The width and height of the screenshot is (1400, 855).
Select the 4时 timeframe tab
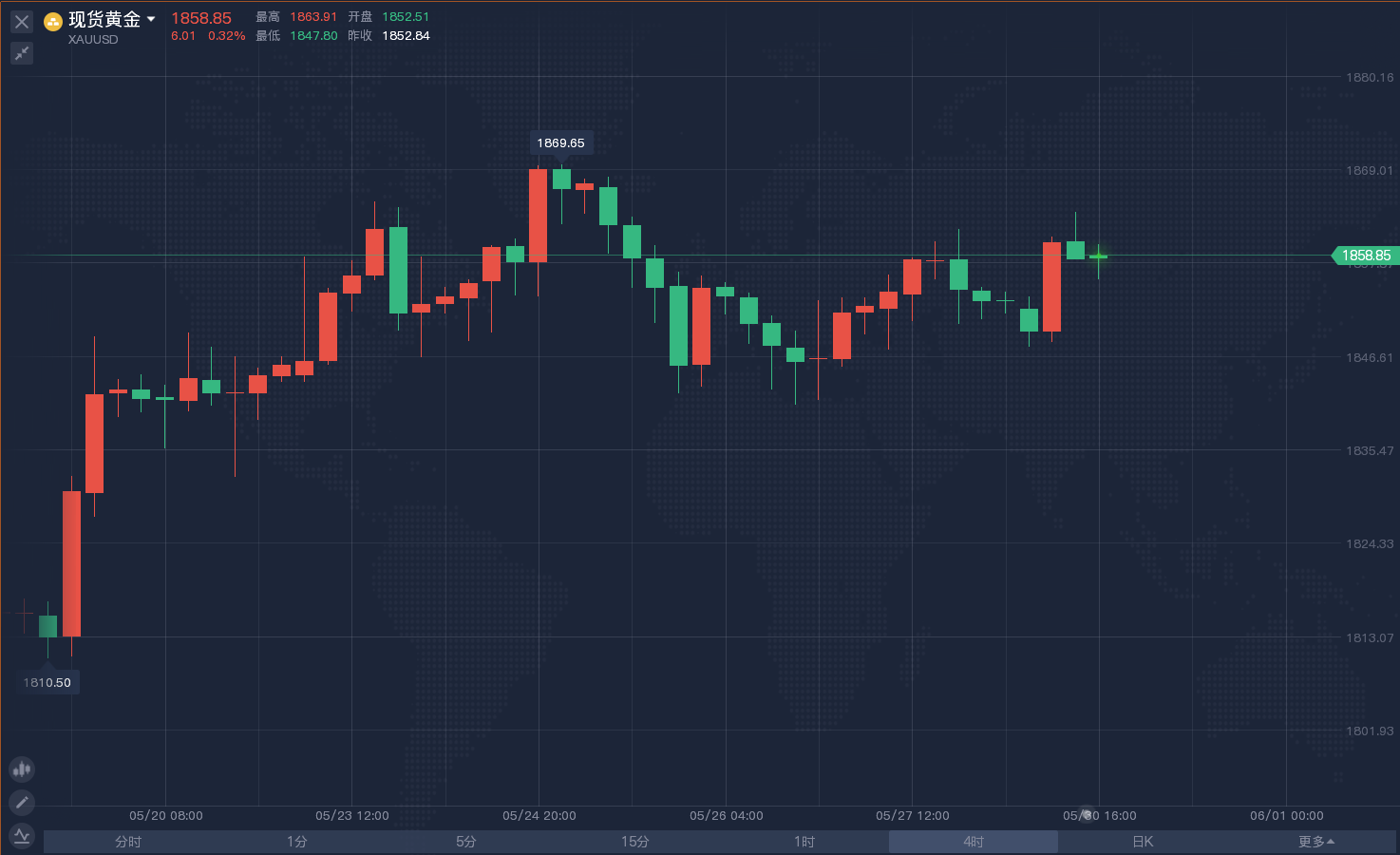pos(974,842)
